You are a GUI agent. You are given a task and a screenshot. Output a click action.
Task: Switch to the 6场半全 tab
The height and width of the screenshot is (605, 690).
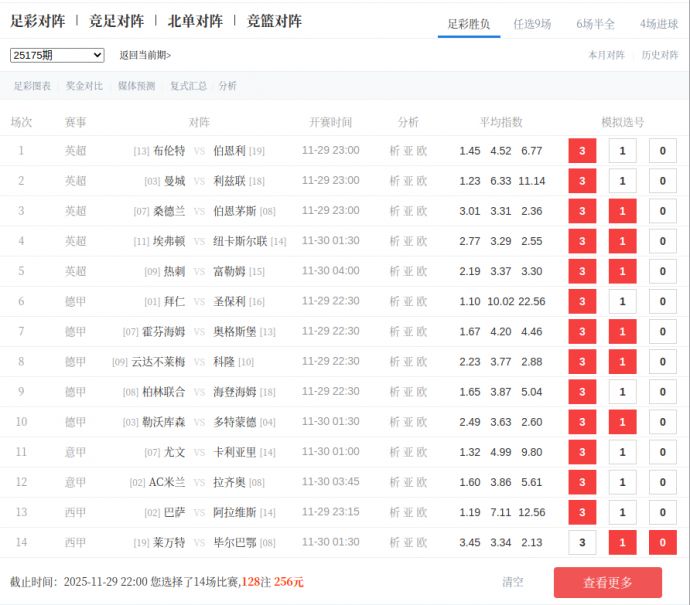point(596,24)
